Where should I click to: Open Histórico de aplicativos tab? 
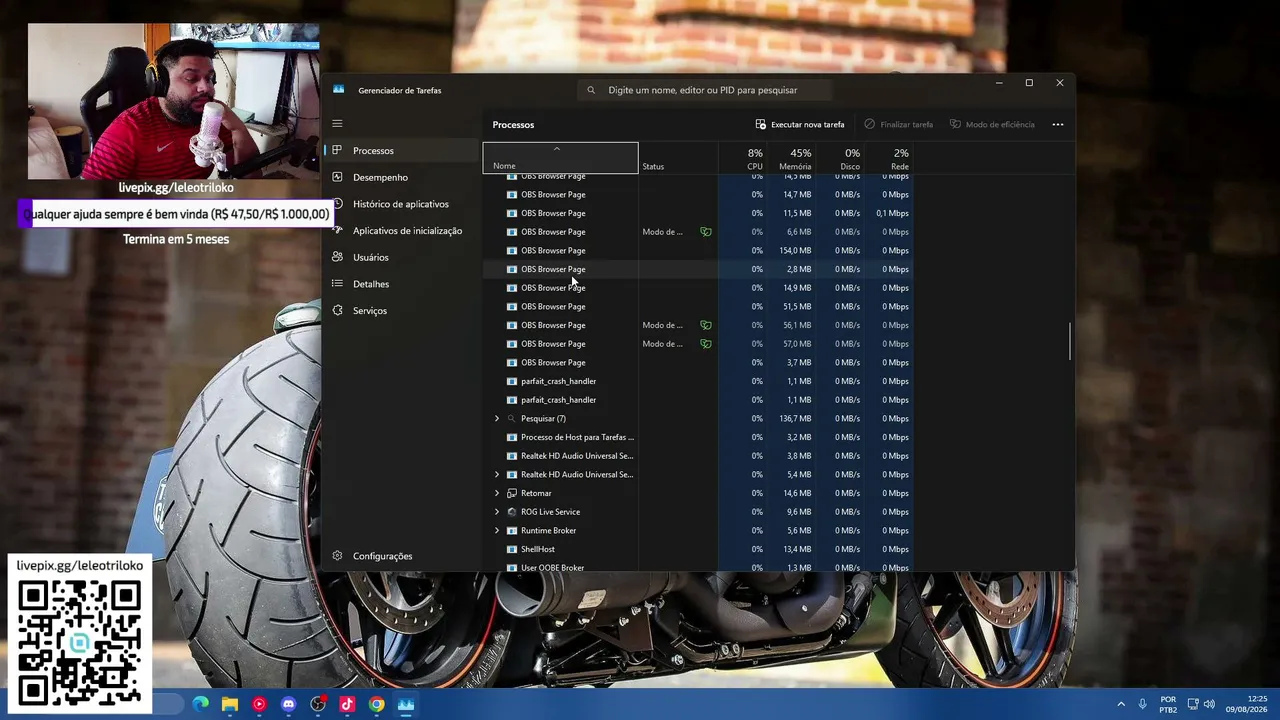[402, 204]
